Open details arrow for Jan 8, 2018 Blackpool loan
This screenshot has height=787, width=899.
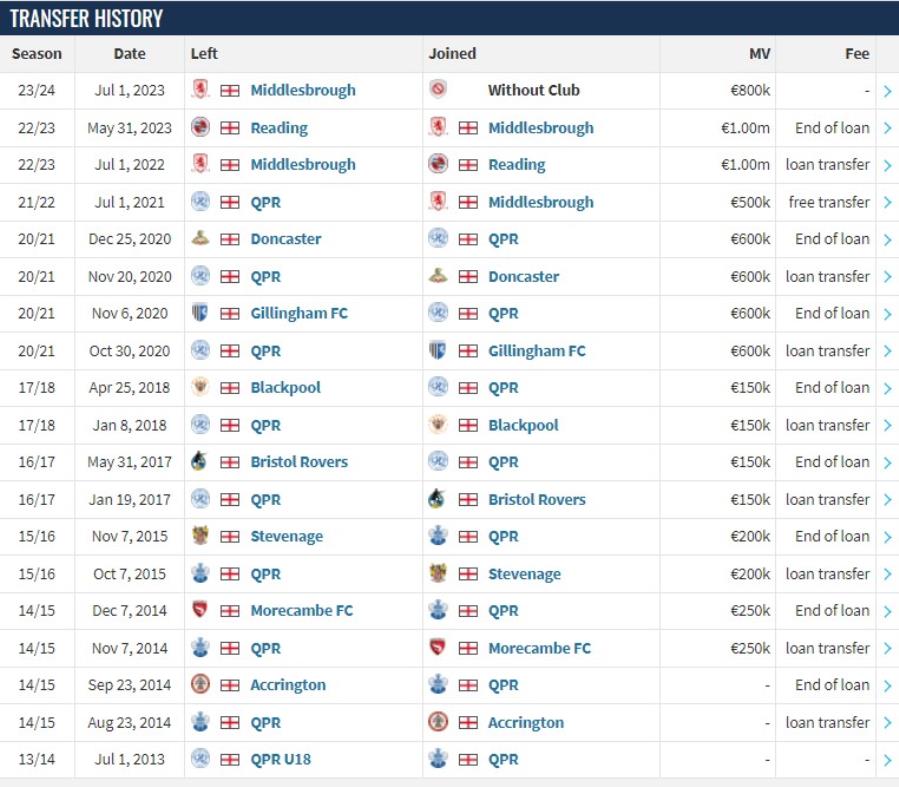(x=888, y=425)
